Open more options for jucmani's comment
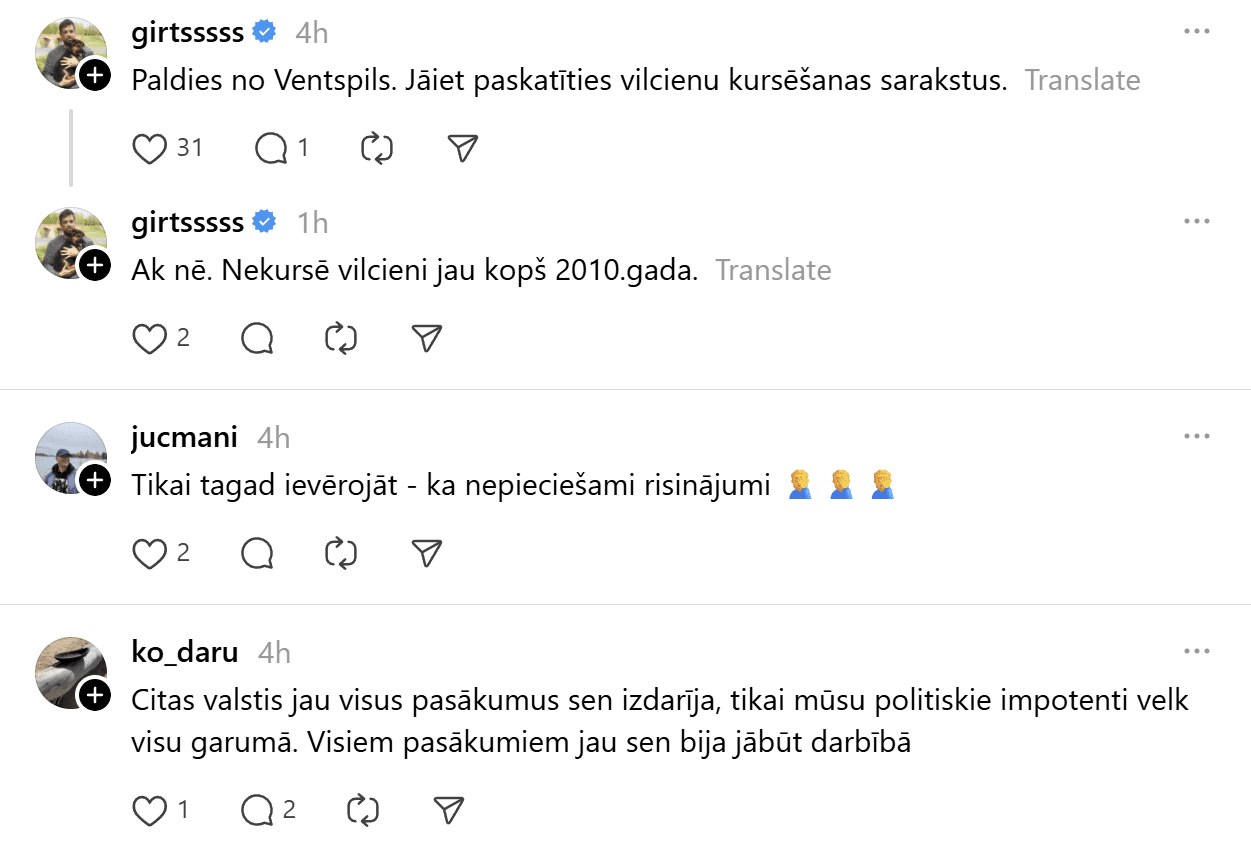 coord(1196,436)
